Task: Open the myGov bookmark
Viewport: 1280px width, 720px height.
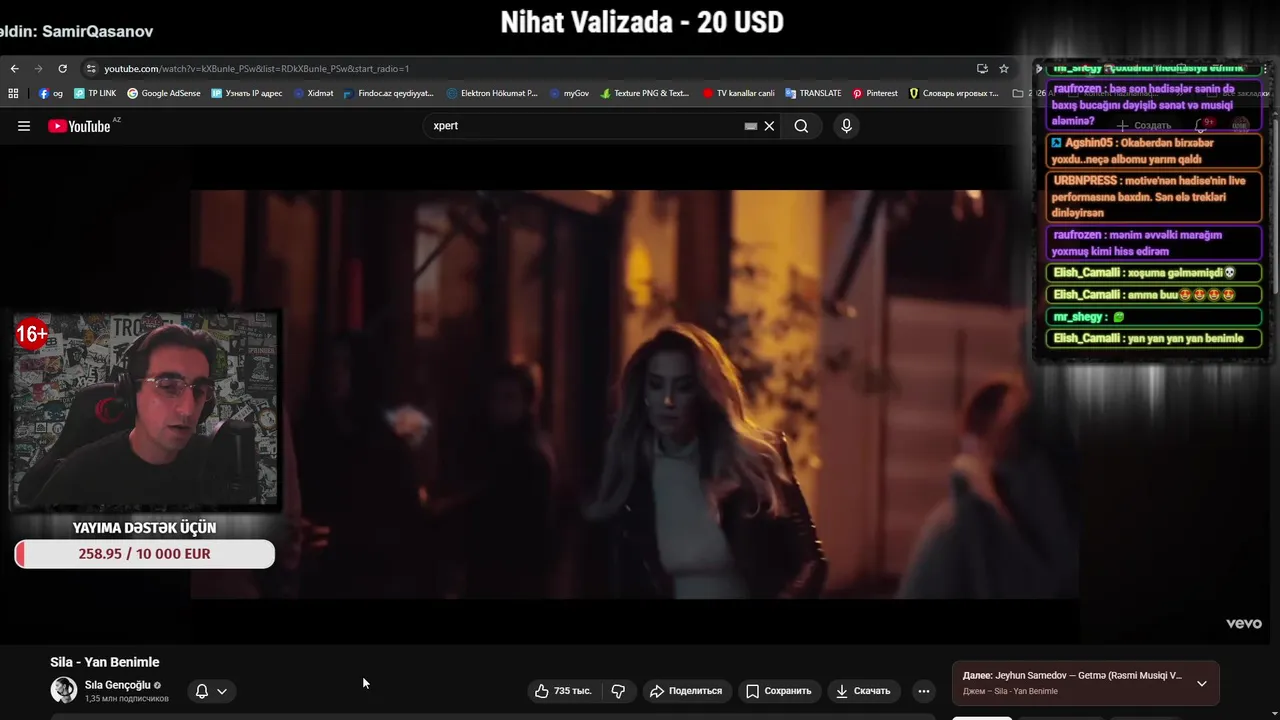Action: tap(569, 93)
